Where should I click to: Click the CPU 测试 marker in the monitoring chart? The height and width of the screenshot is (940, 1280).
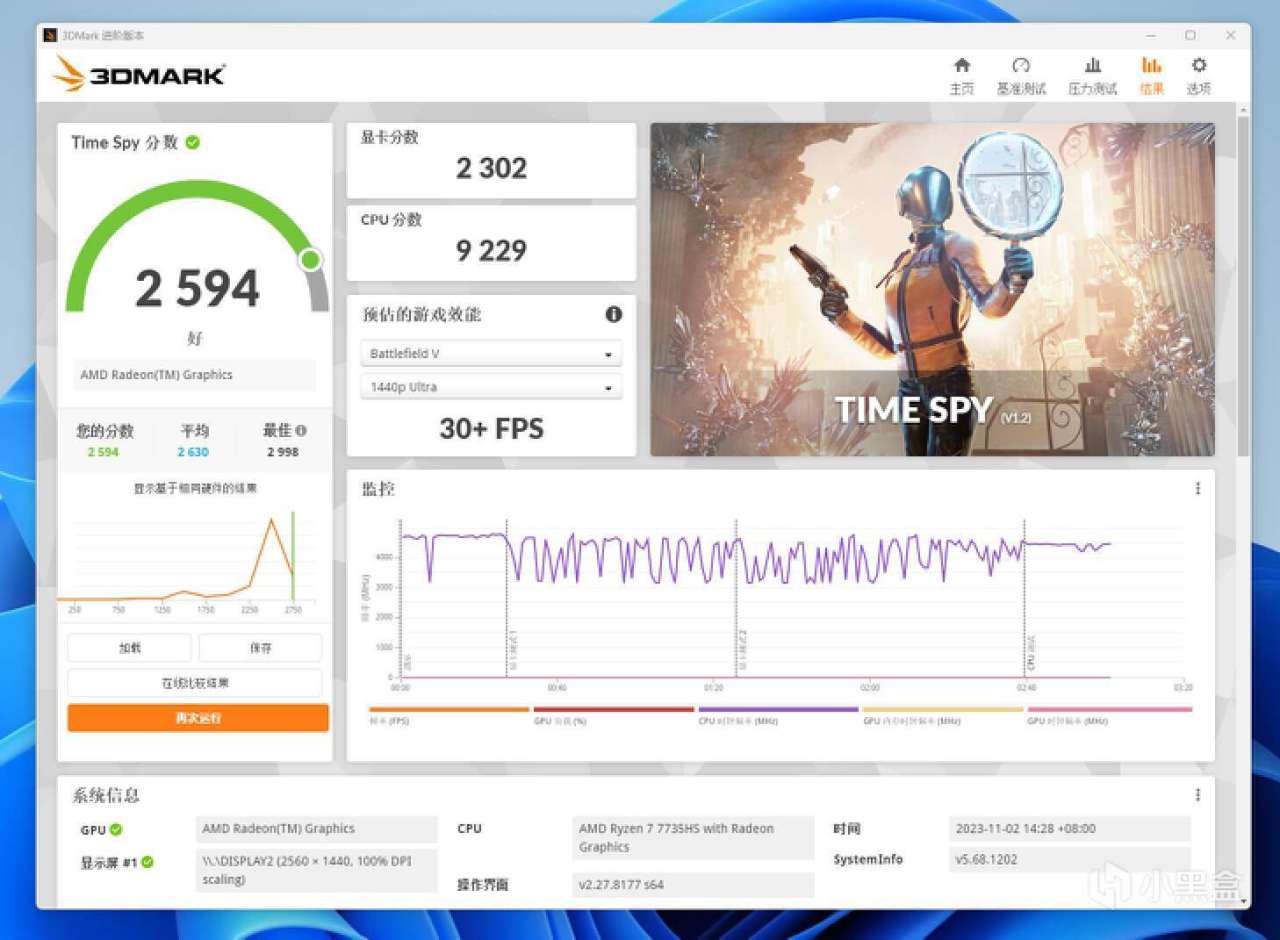tap(1030, 653)
